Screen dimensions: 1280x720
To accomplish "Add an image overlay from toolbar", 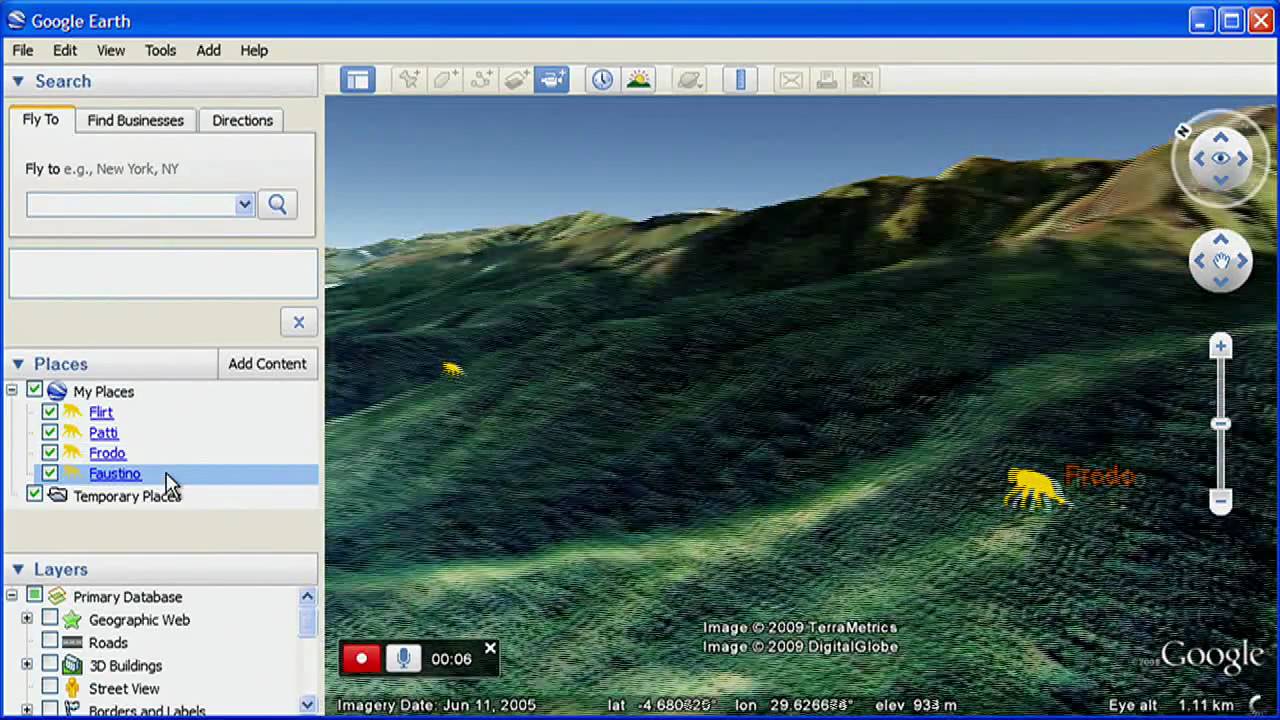I will click(x=516, y=80).
